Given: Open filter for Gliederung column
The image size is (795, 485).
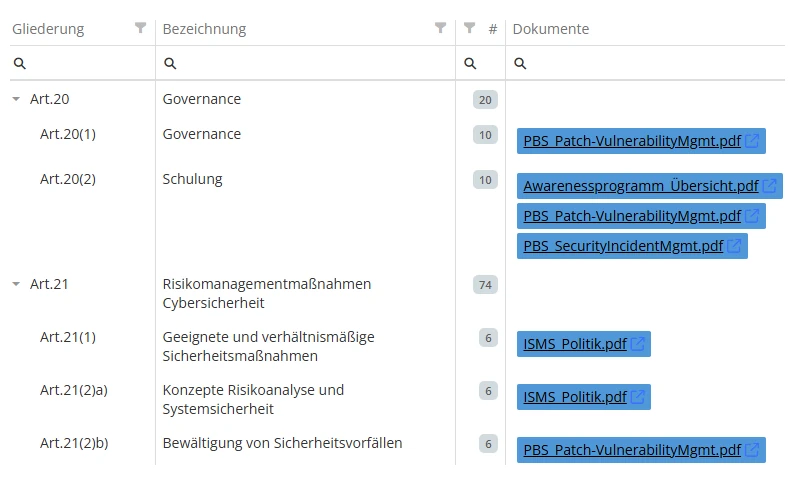Looking at the screenshot, I should coord(140,29).
